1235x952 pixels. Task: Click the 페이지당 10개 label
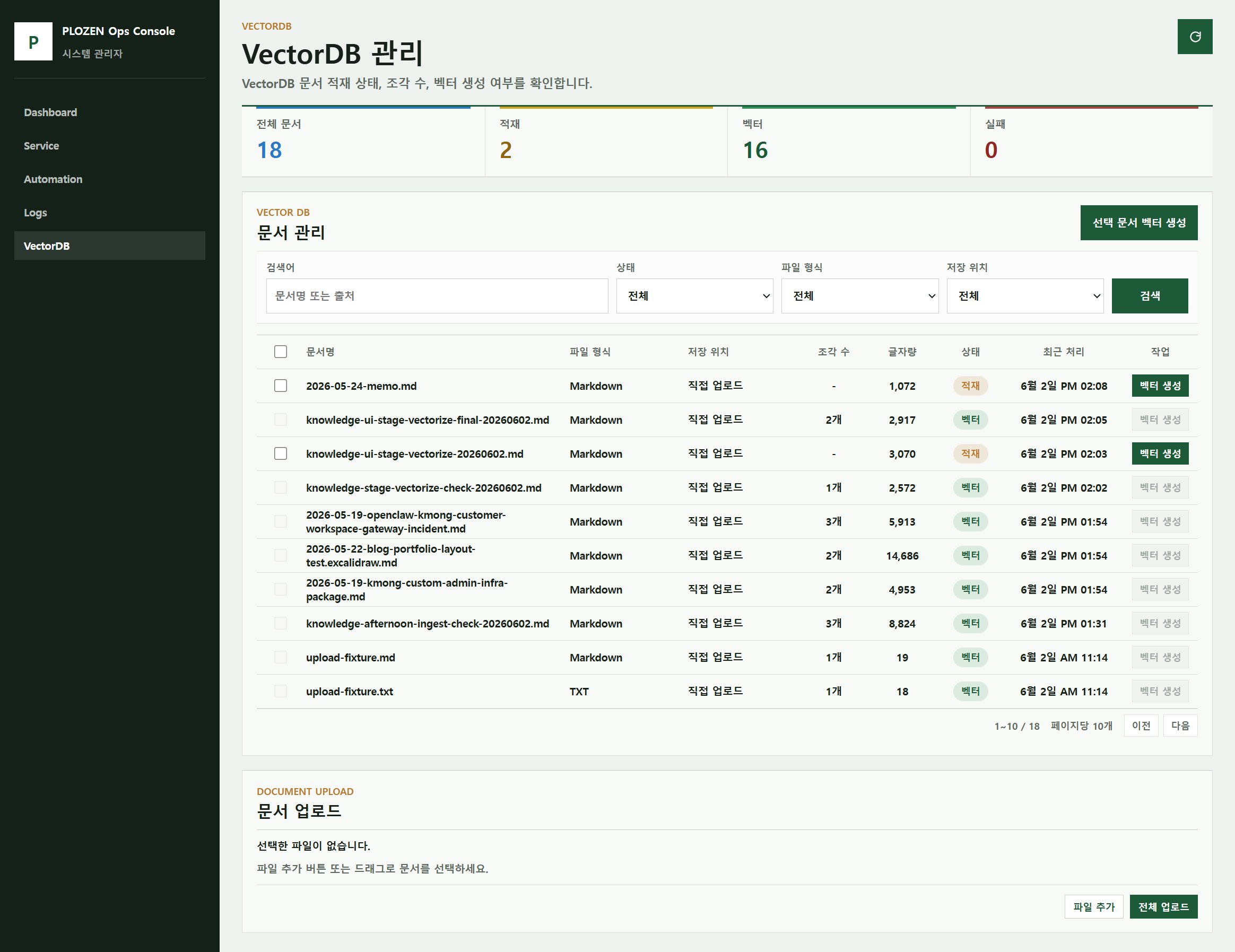point(1081,726)
